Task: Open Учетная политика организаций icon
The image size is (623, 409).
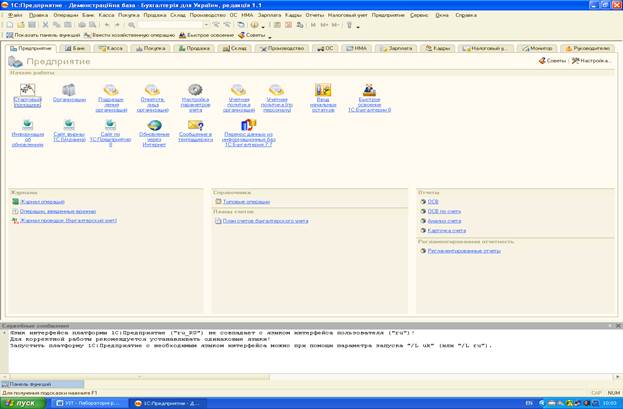Action: pos(238,90)
